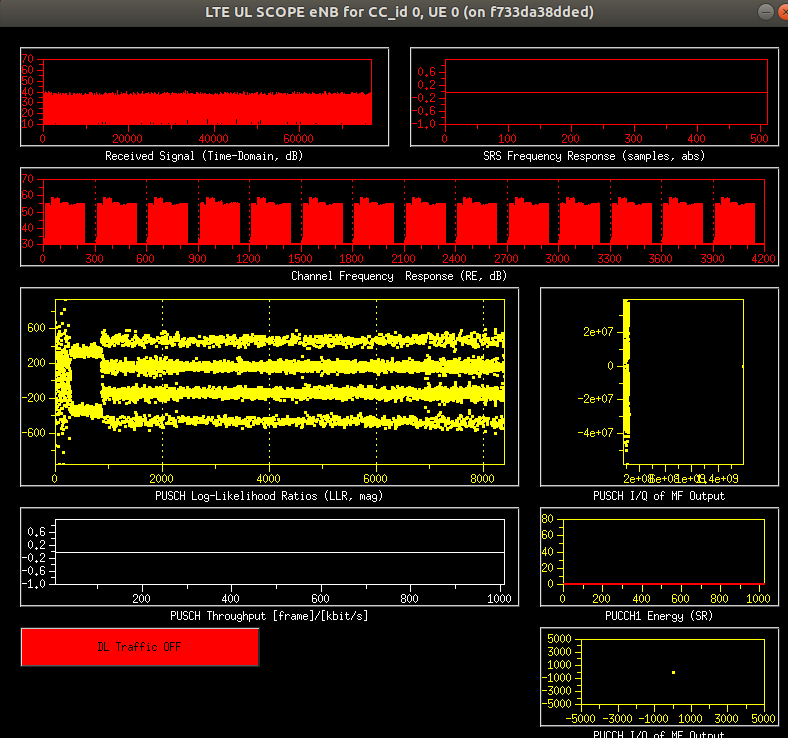
Task: Click the SRS Frequency Response plot
Action: 595,97
